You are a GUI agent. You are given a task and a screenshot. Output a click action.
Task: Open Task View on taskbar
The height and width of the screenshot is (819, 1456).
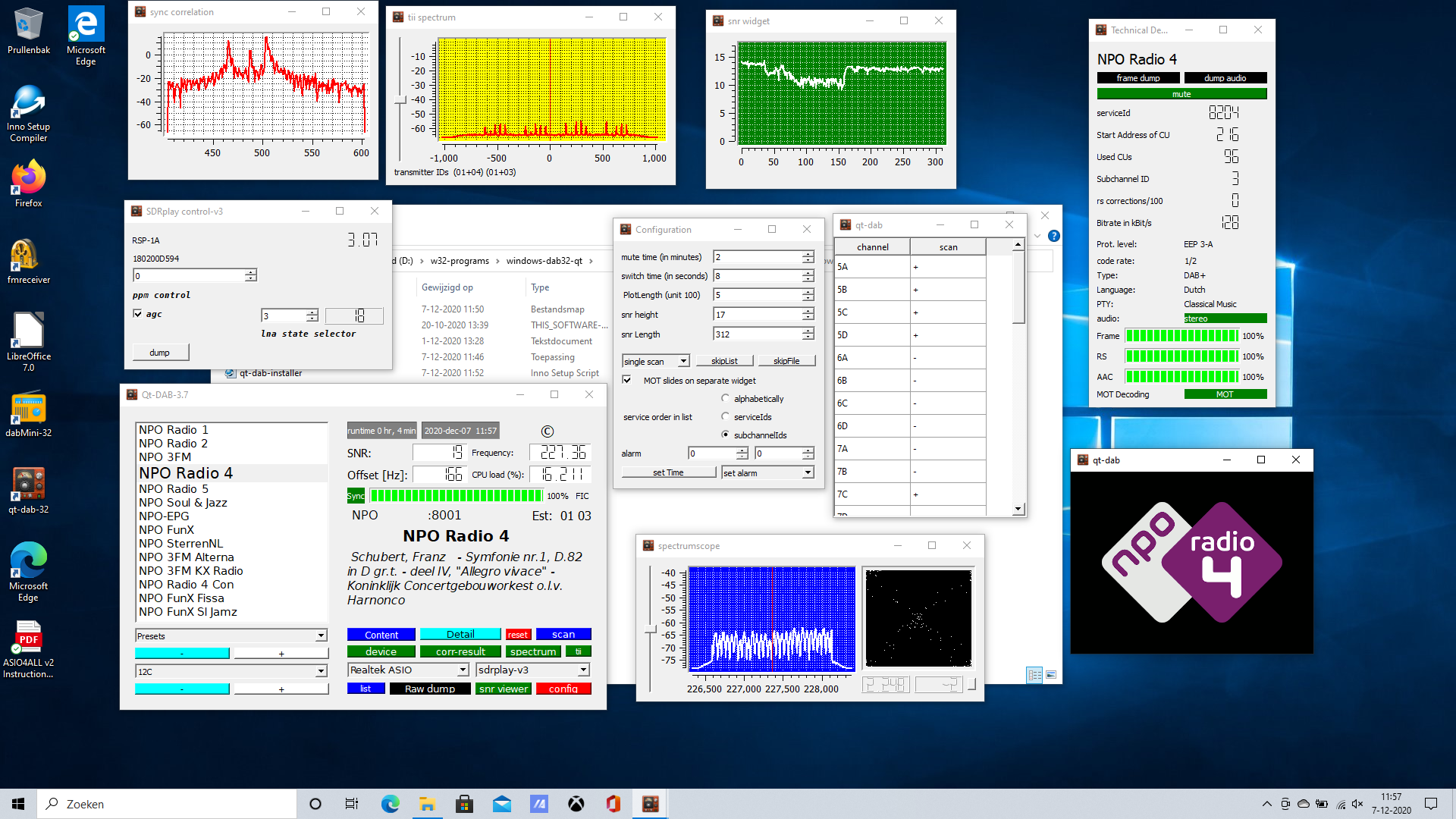point(352,804)
